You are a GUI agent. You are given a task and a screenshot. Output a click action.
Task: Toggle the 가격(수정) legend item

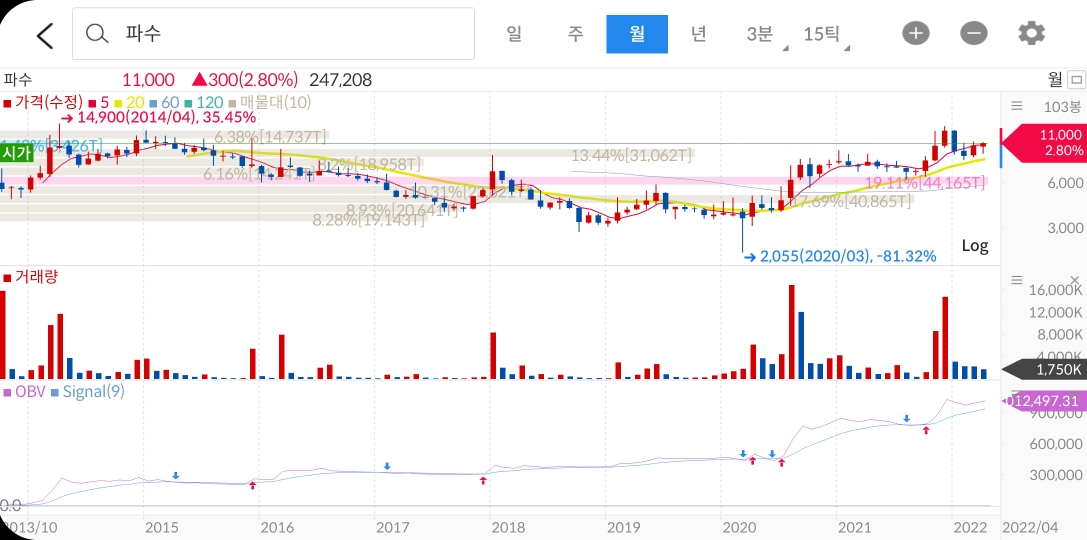click(x=43, y=103)
